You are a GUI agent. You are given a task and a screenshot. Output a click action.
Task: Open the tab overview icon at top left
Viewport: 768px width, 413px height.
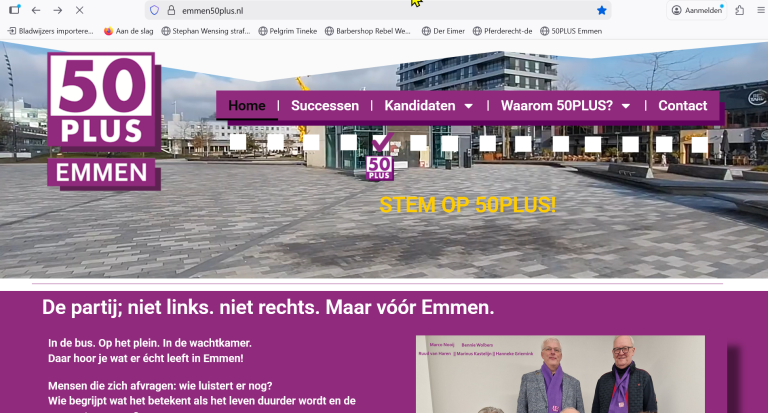pos(15,10)
